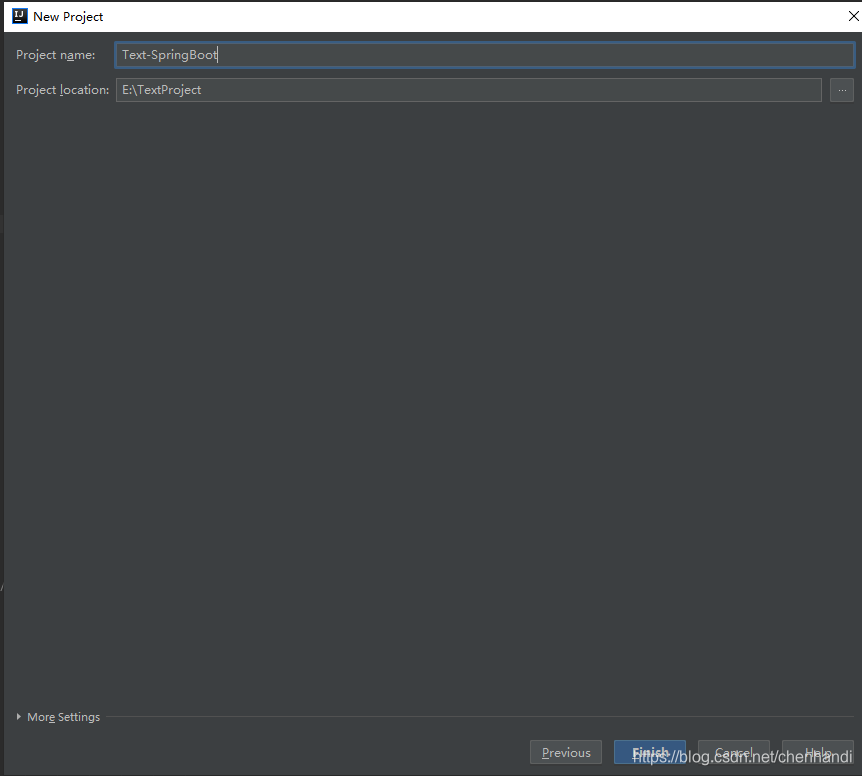This screenshot has width=862, height=776.
Task: Close the New Project window
Action: (x=853, y=16)
